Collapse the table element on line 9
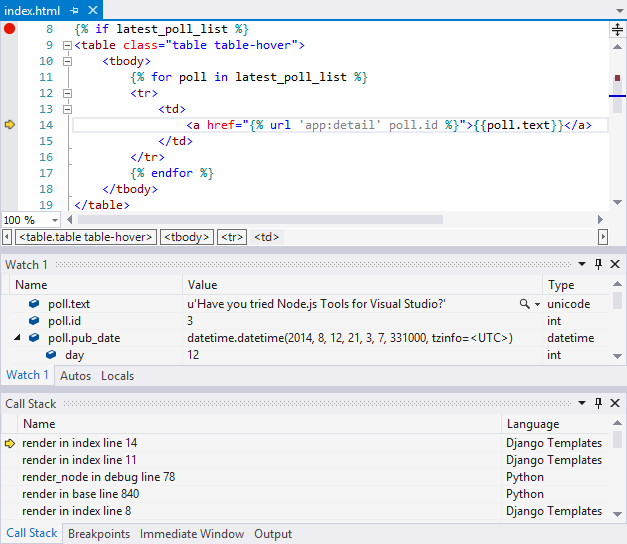The image size is (627, 544). 67,45
